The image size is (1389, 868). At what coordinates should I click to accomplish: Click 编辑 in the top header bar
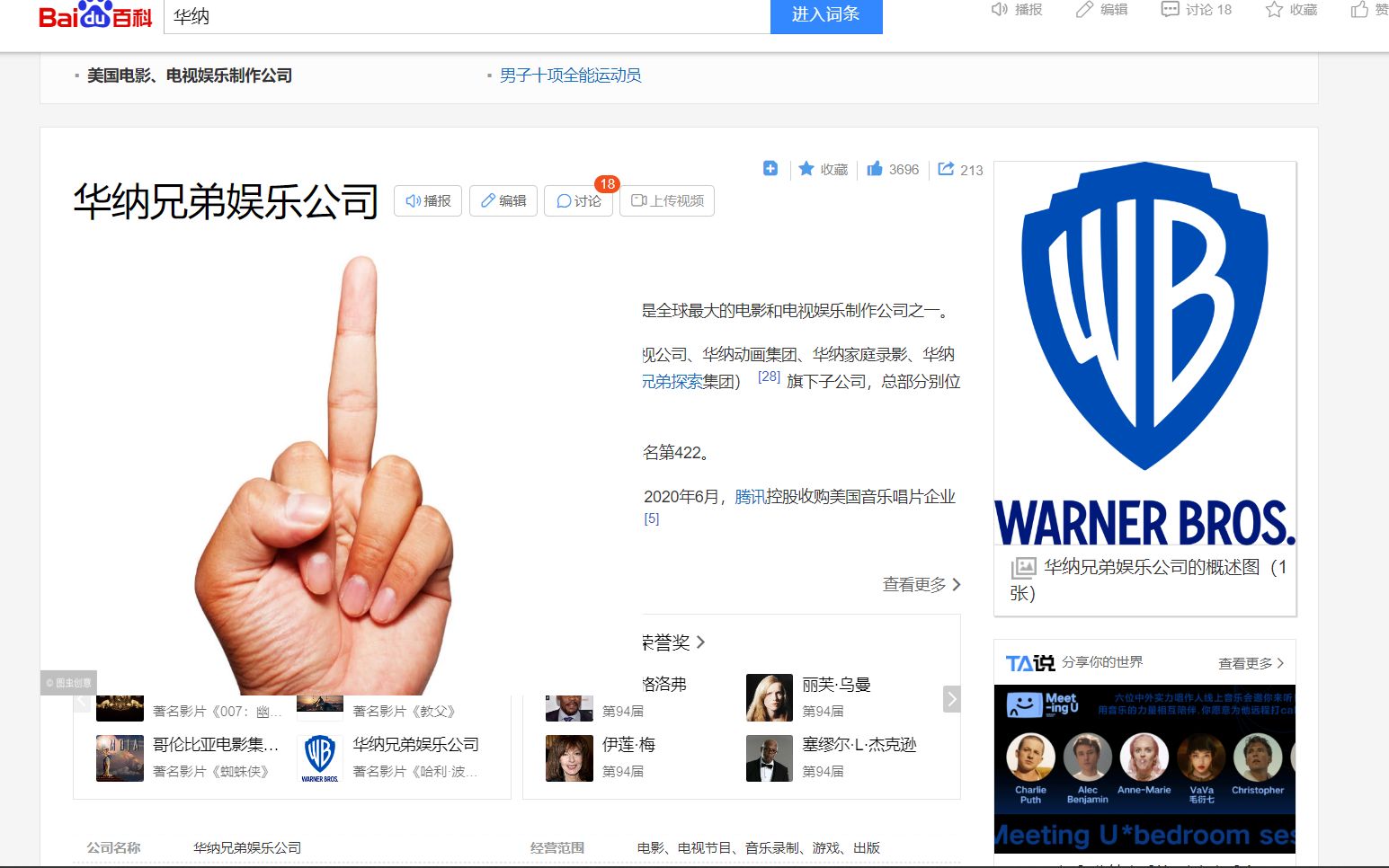(x=1101, y=10)
